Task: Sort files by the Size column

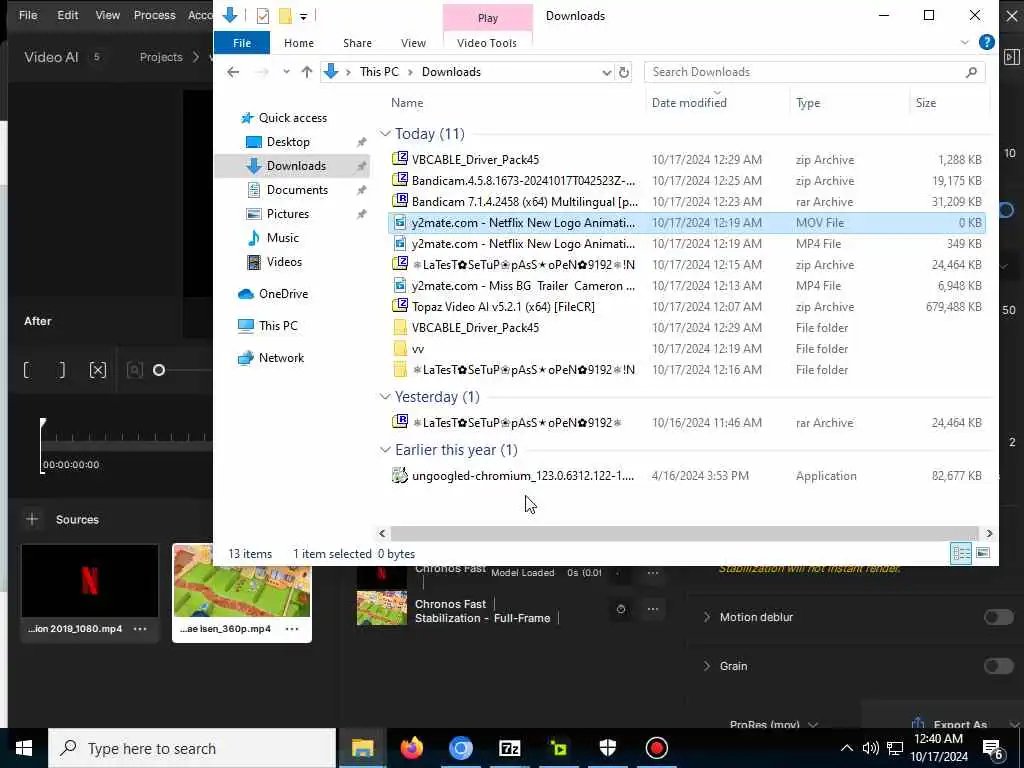Action: (x=926, y=103)
